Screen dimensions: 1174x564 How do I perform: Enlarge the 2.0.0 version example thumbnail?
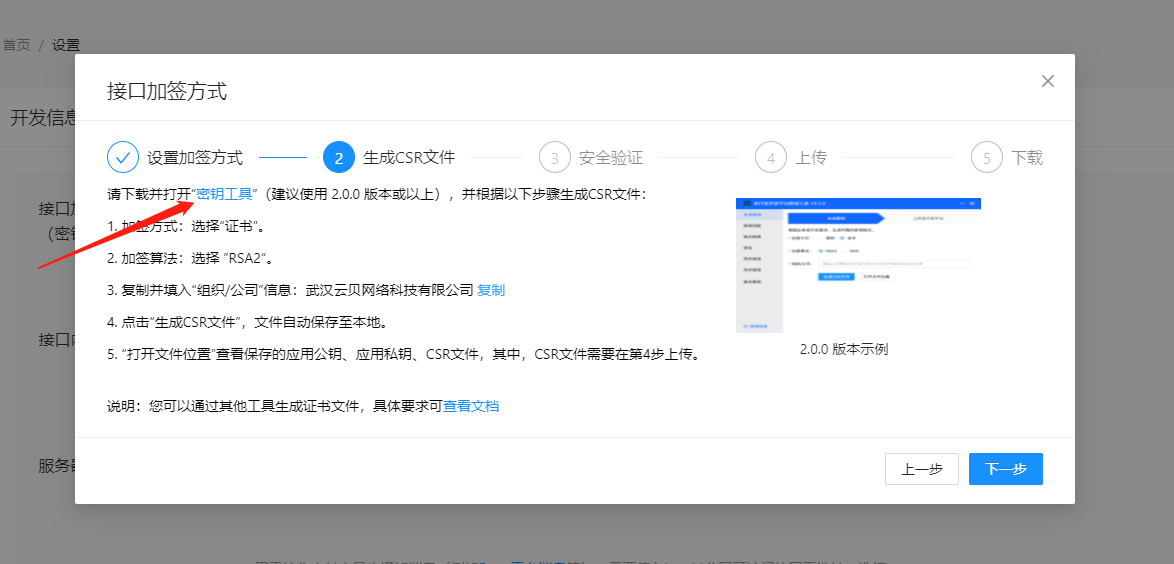pos(858,265)
